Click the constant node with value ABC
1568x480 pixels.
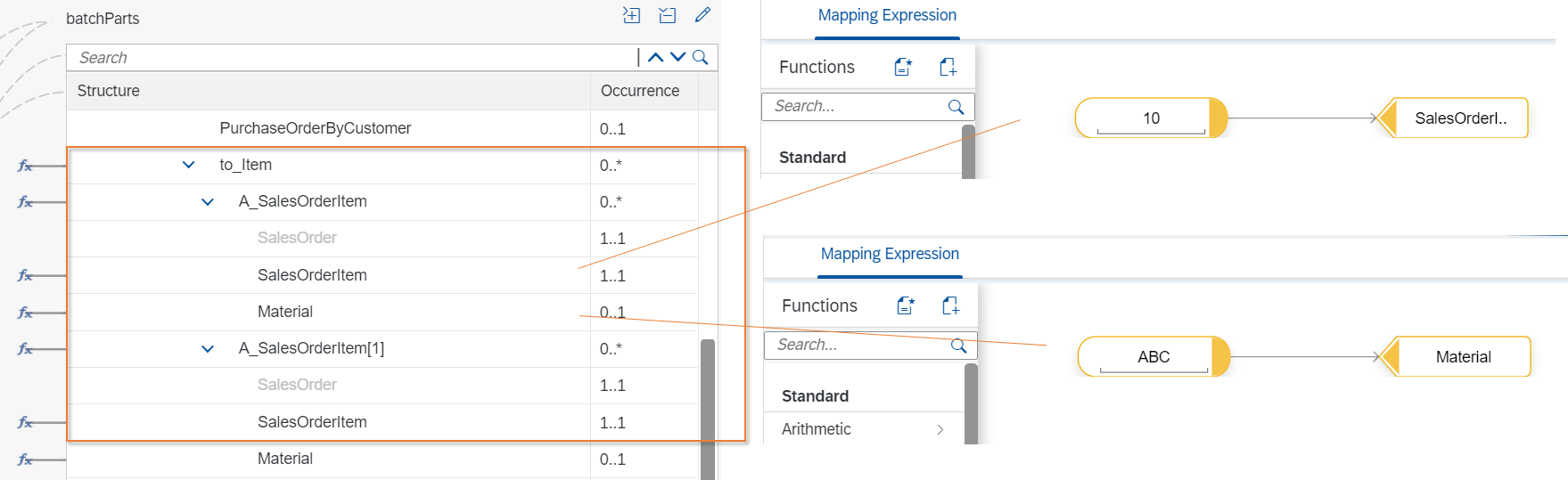tap(1153, 356)
